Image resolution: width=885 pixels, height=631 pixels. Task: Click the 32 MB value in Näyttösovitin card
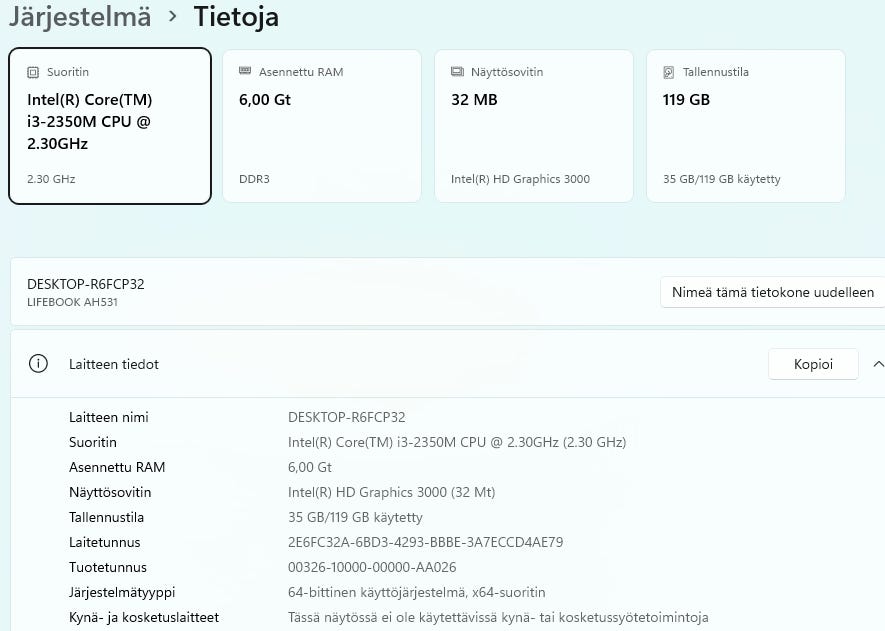click(x=474, y=100)
